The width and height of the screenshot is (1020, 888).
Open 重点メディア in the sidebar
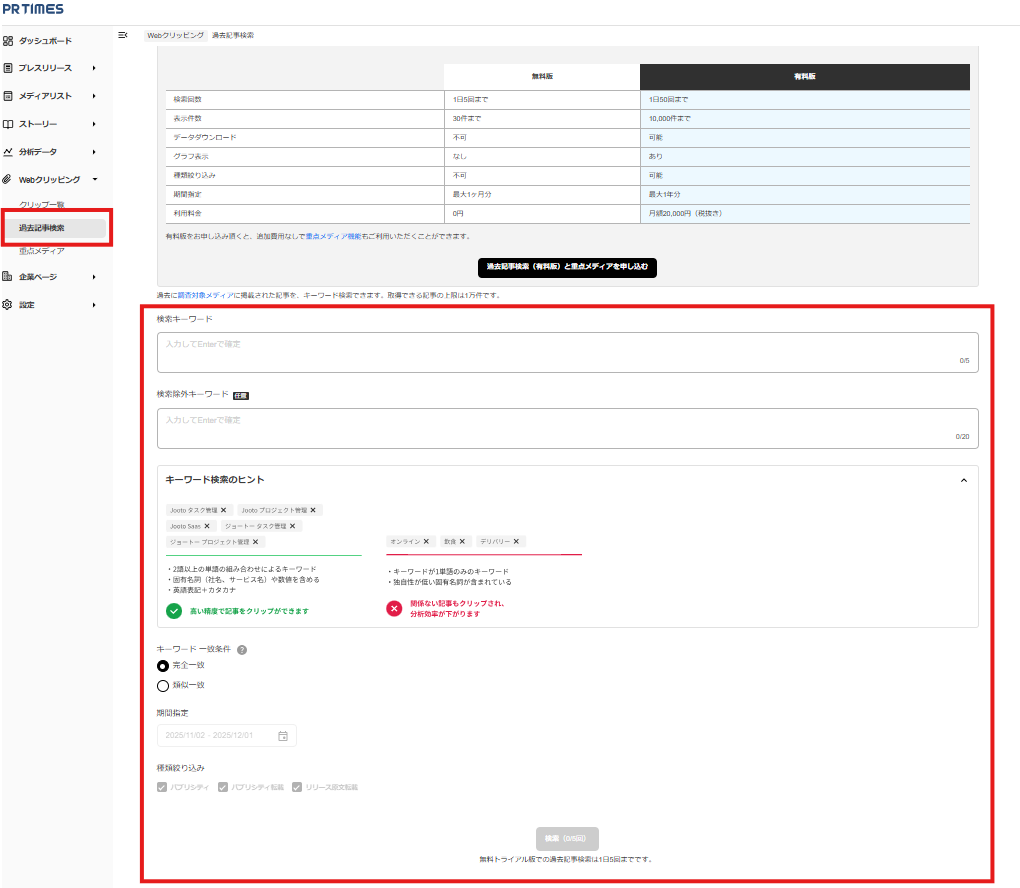tap(42, 251)
